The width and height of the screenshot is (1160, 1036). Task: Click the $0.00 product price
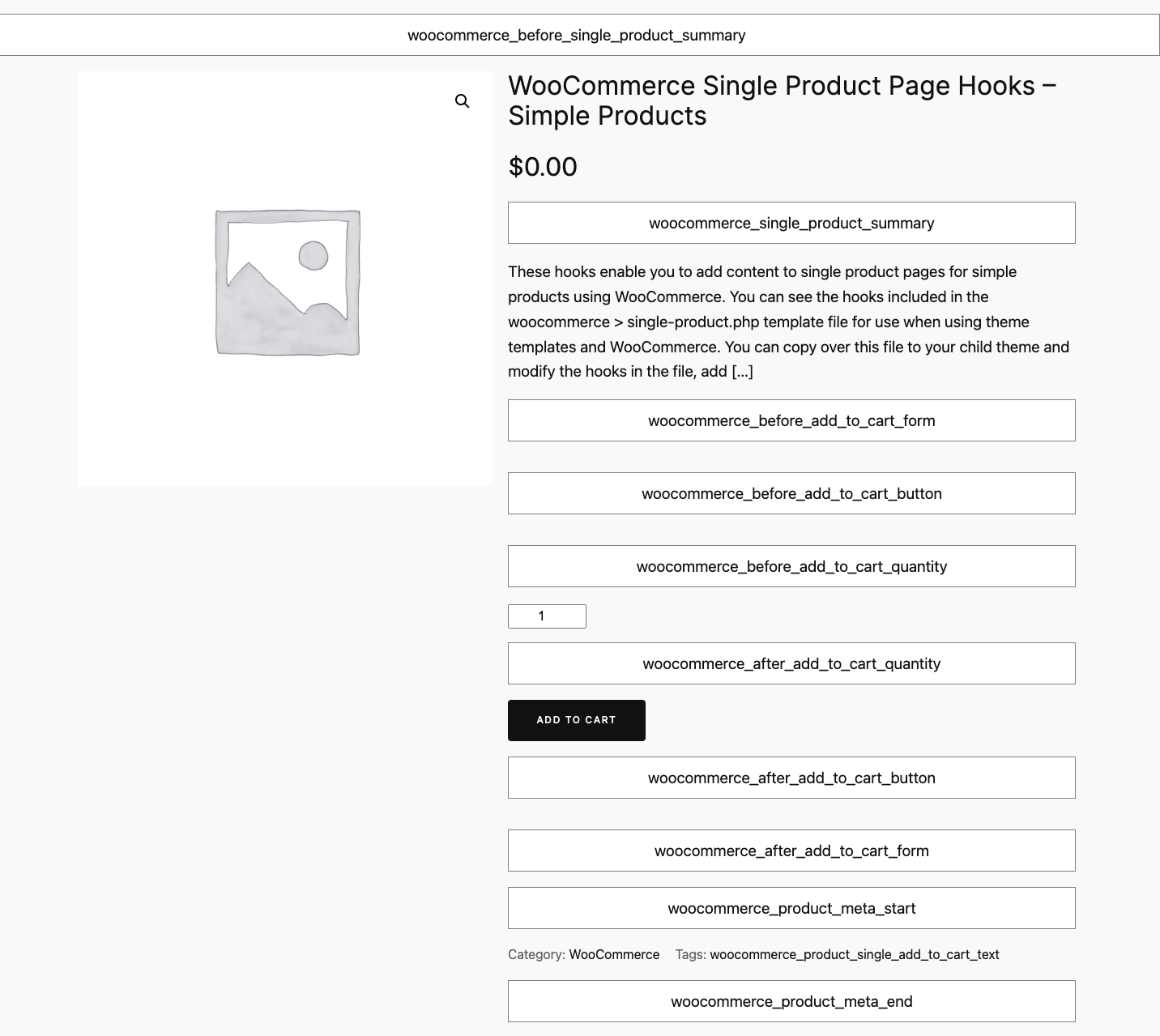coord(543,167)
